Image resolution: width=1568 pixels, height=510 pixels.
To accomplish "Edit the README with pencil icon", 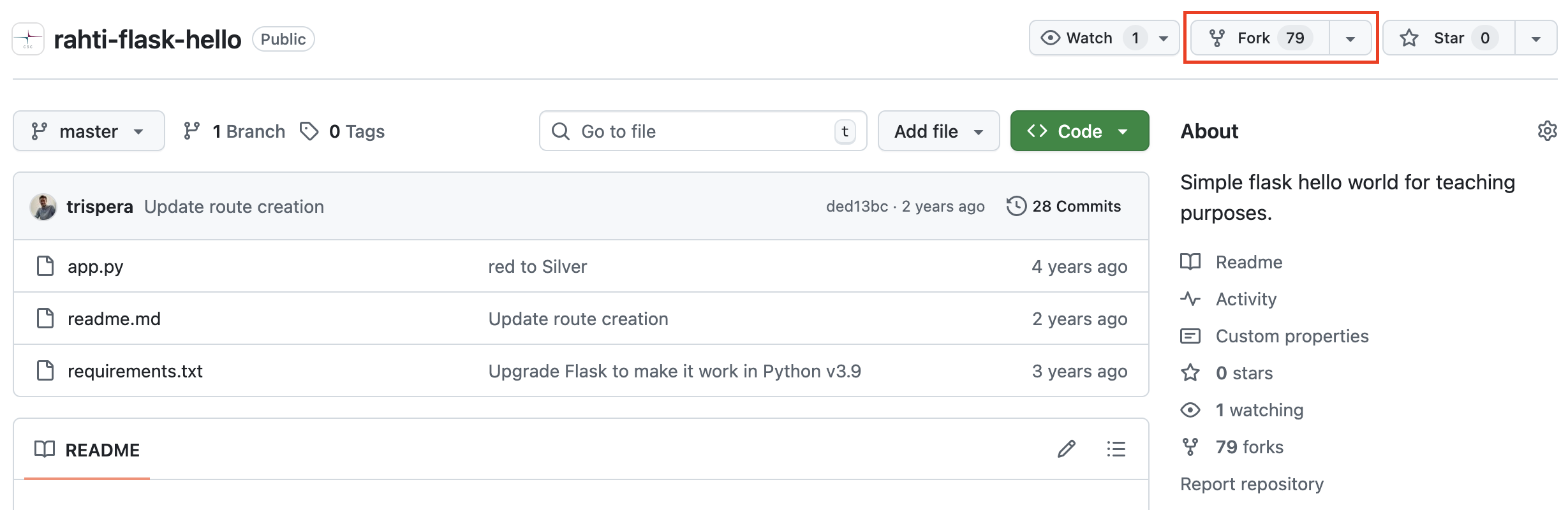I will tap(1067, 449).
